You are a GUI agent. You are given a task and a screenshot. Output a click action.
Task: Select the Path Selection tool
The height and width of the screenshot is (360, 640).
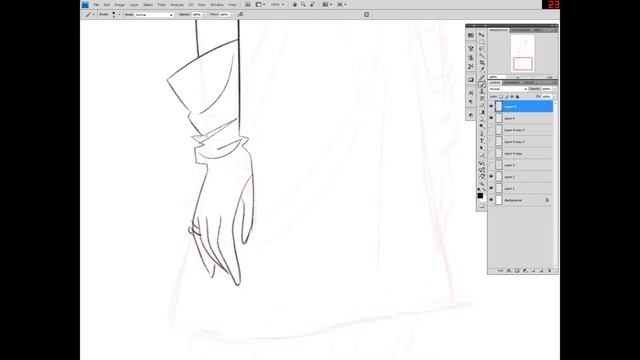point(482,148)
